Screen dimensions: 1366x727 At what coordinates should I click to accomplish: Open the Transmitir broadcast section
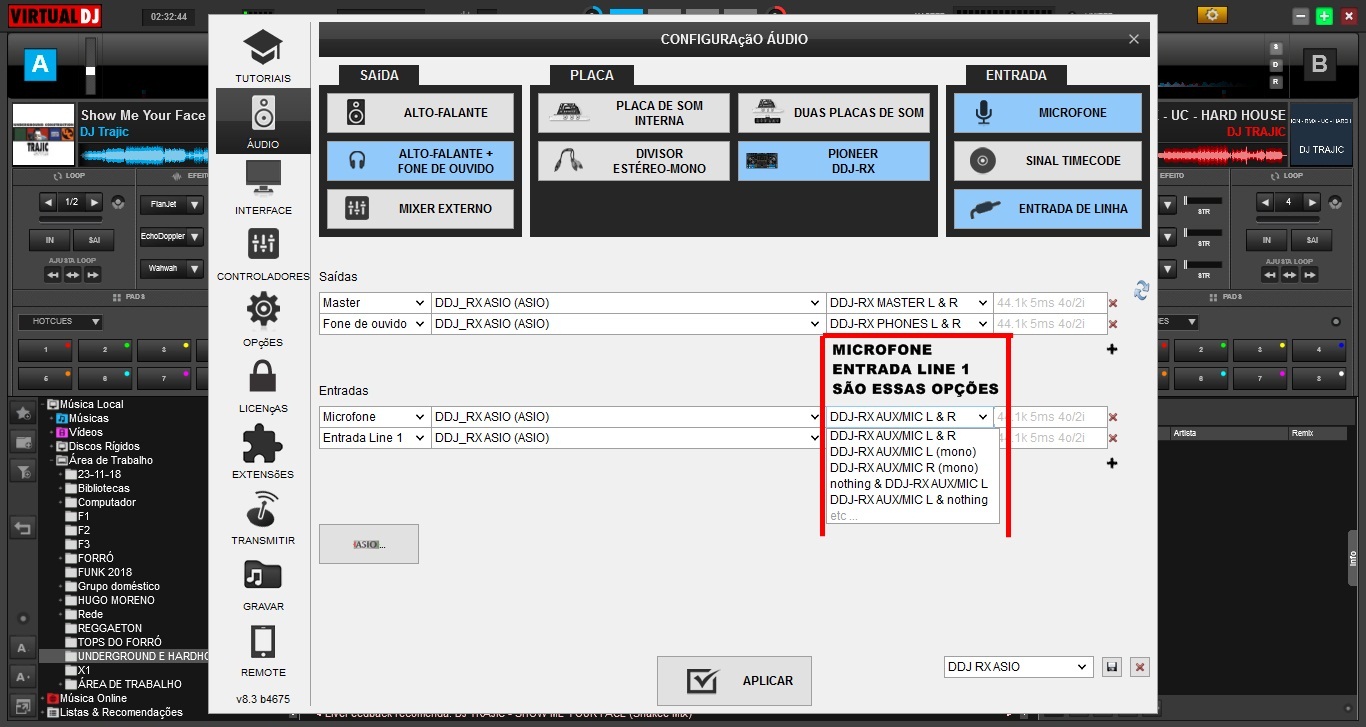pos(263,518)
